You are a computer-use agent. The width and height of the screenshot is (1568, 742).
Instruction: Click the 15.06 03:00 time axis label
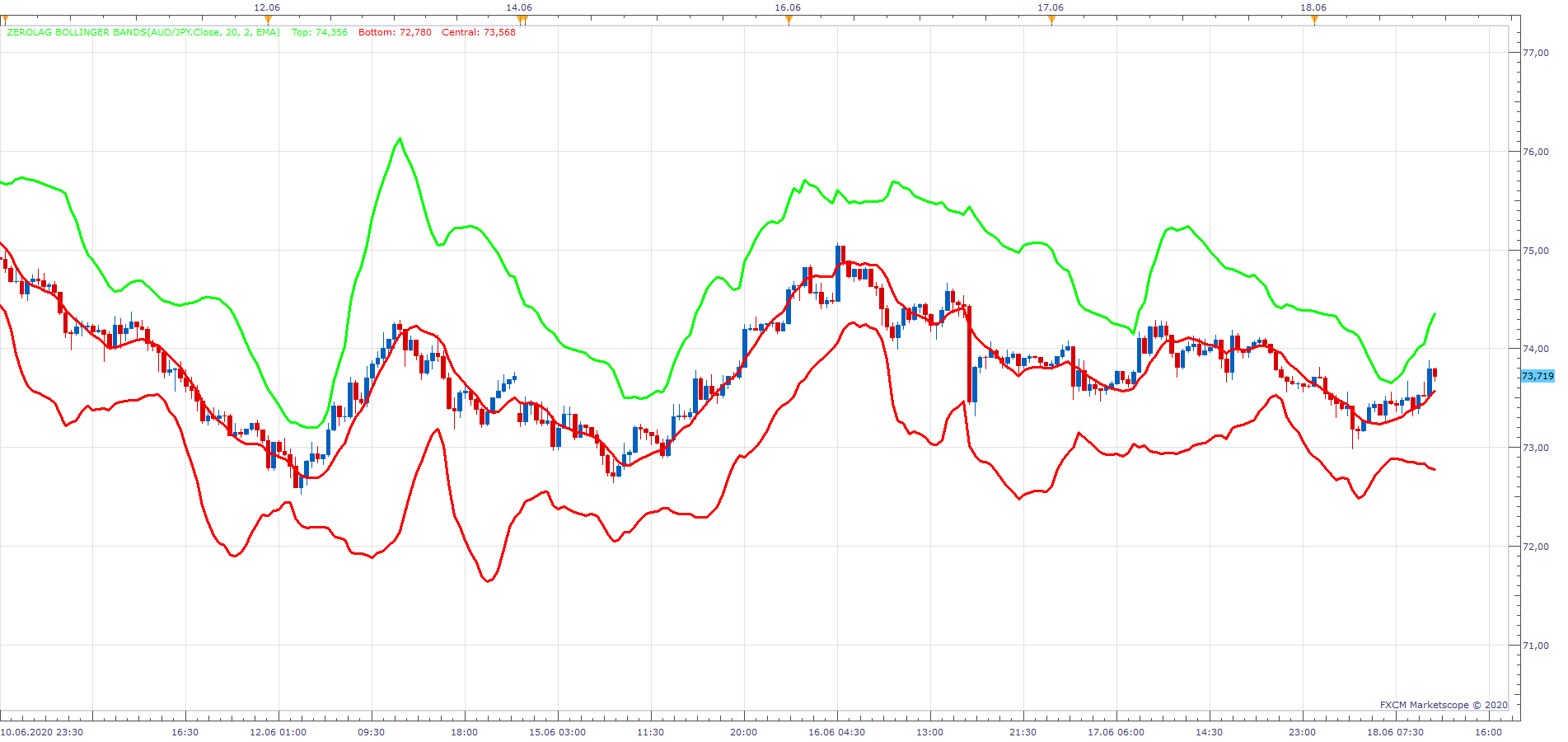557,732
